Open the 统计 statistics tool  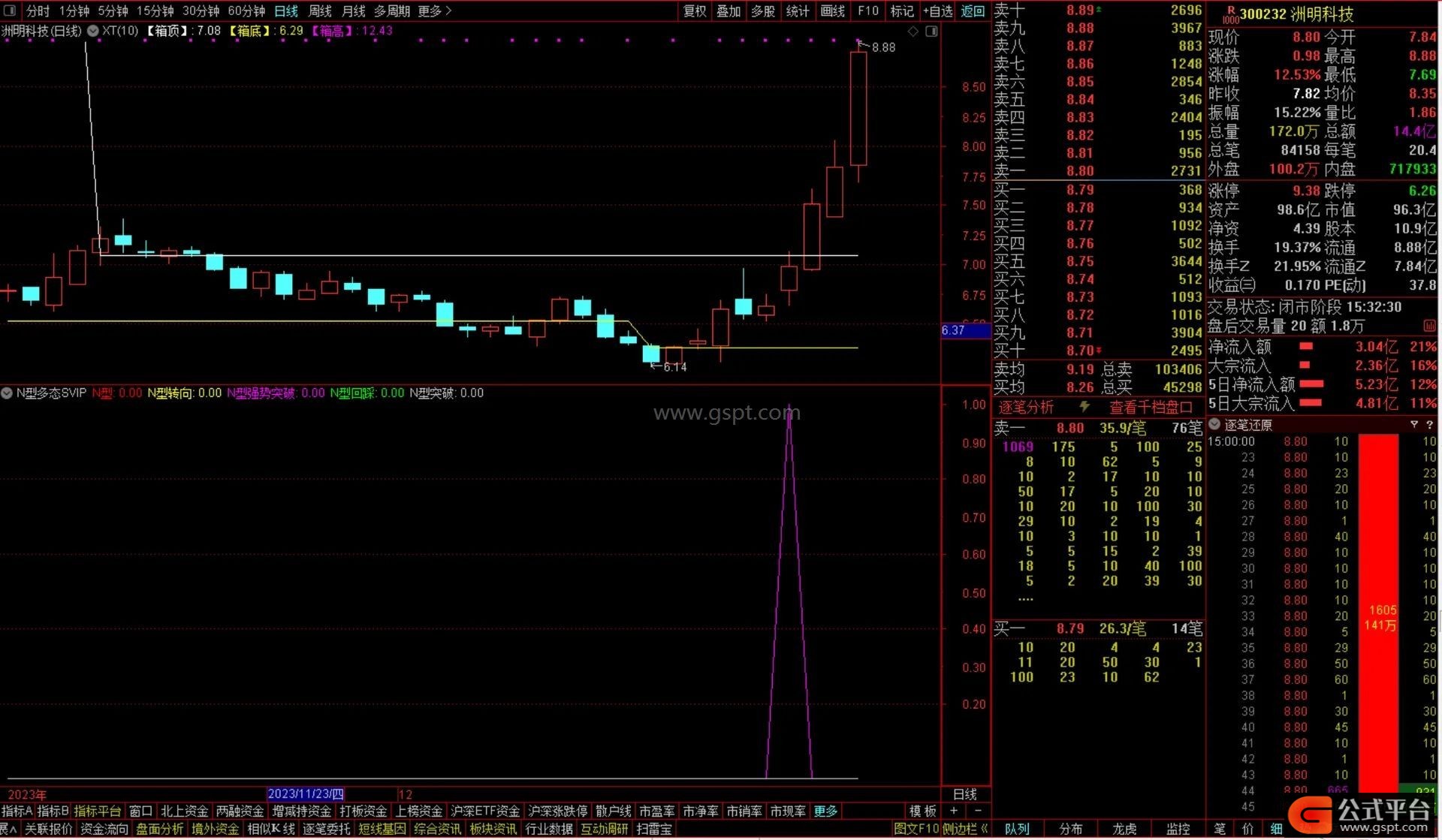tap(798, 11)
